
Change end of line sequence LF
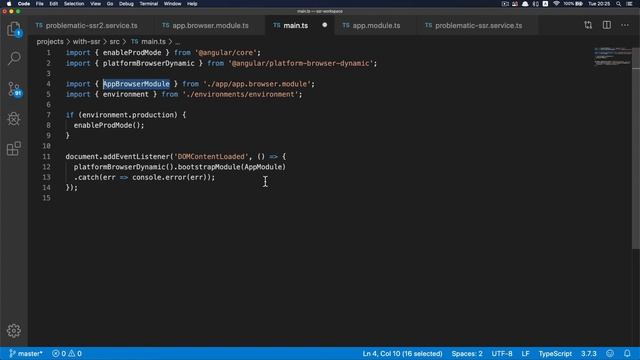pos(525,353)
